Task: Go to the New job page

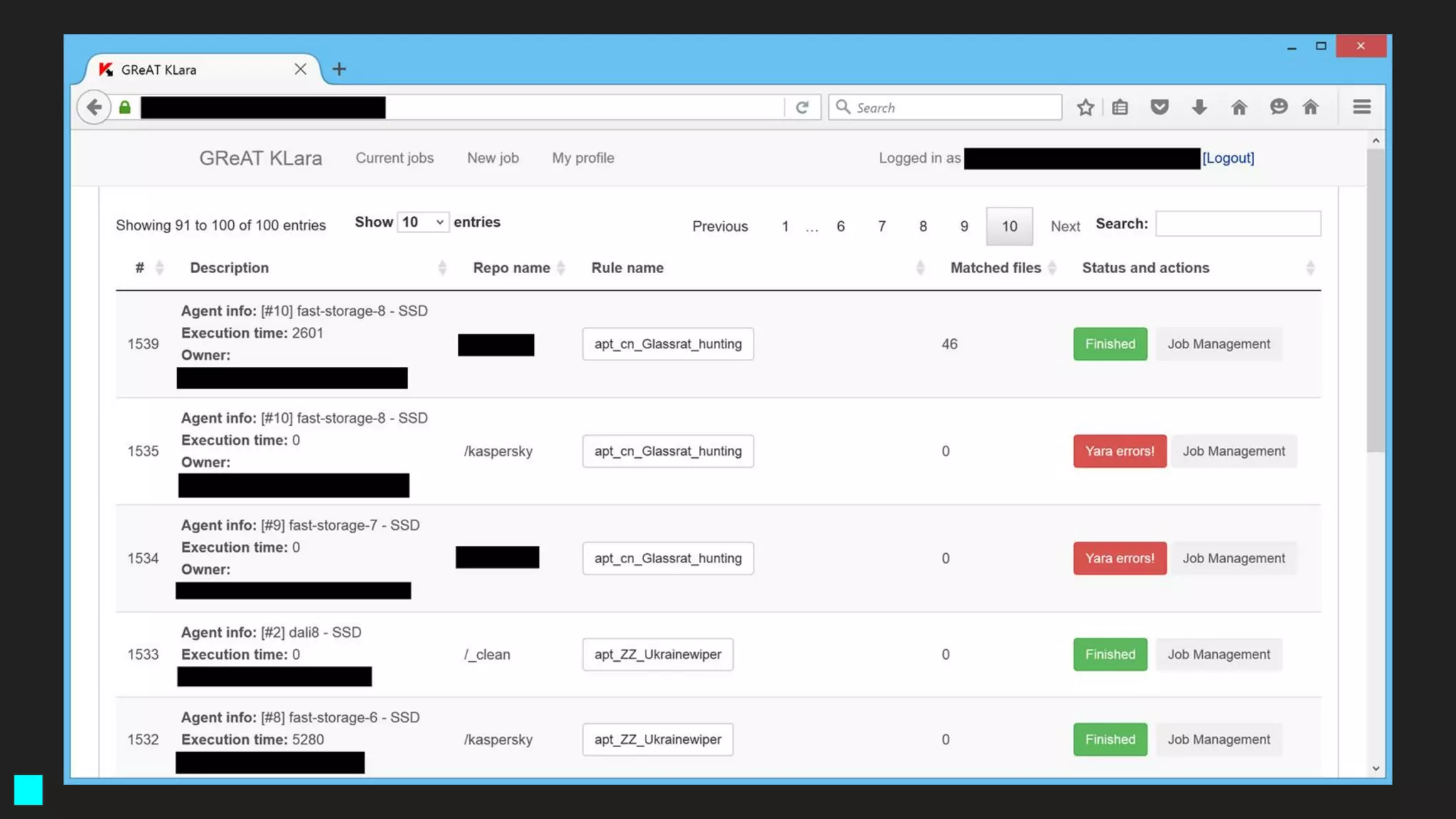Action: (x=493, y=158)
